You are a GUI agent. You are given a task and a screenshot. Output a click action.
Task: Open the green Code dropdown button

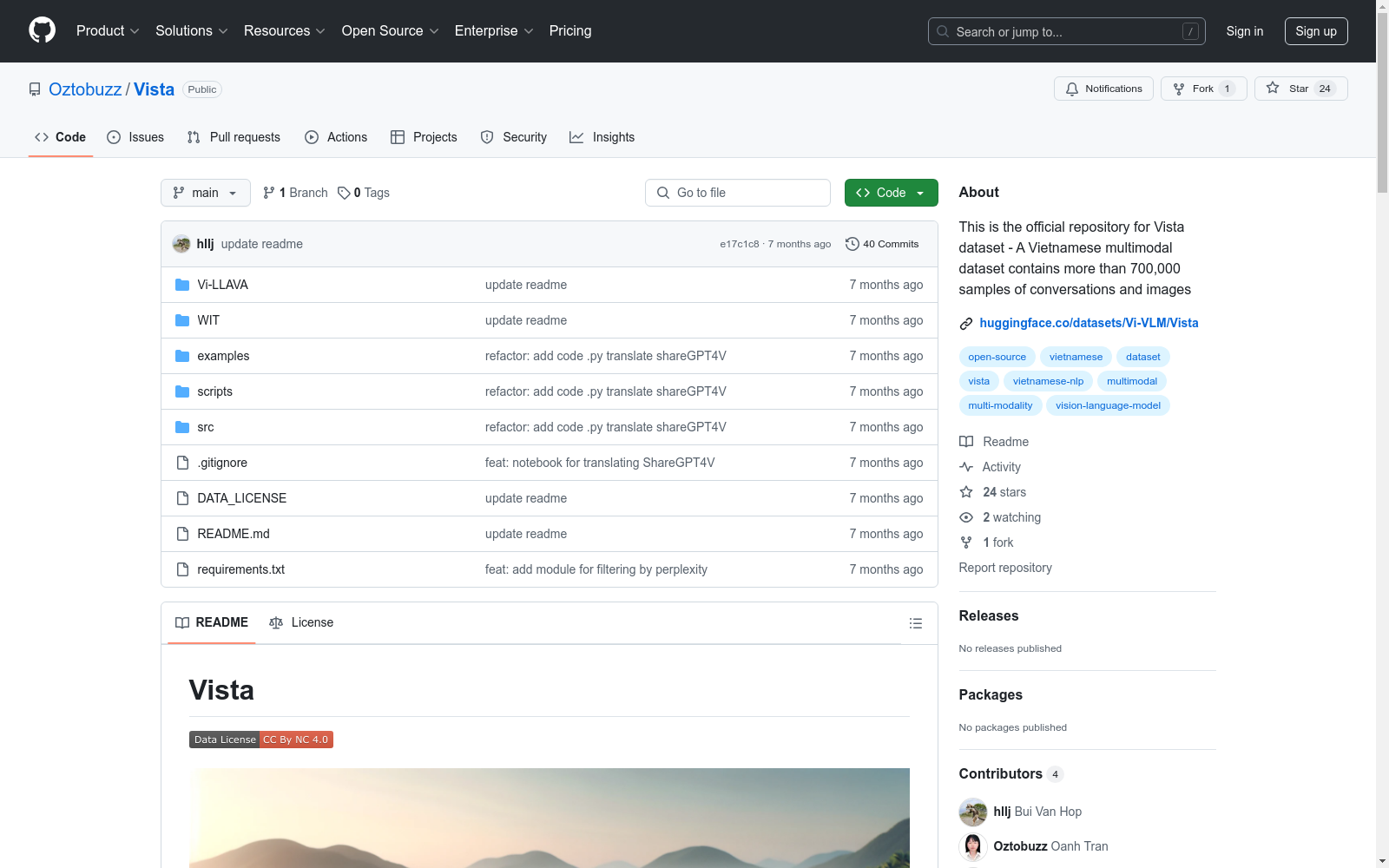pyautogui.click(x=891, y=193)
